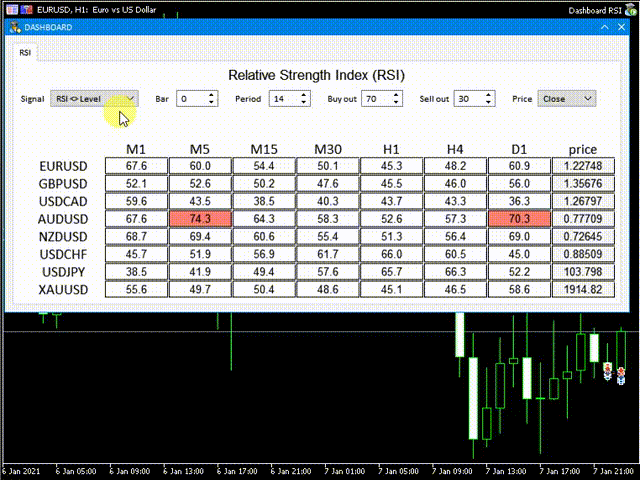640x480 pixels.
Task: Collapse the Dashboard panel using the chevron
Action: [603, 27]
